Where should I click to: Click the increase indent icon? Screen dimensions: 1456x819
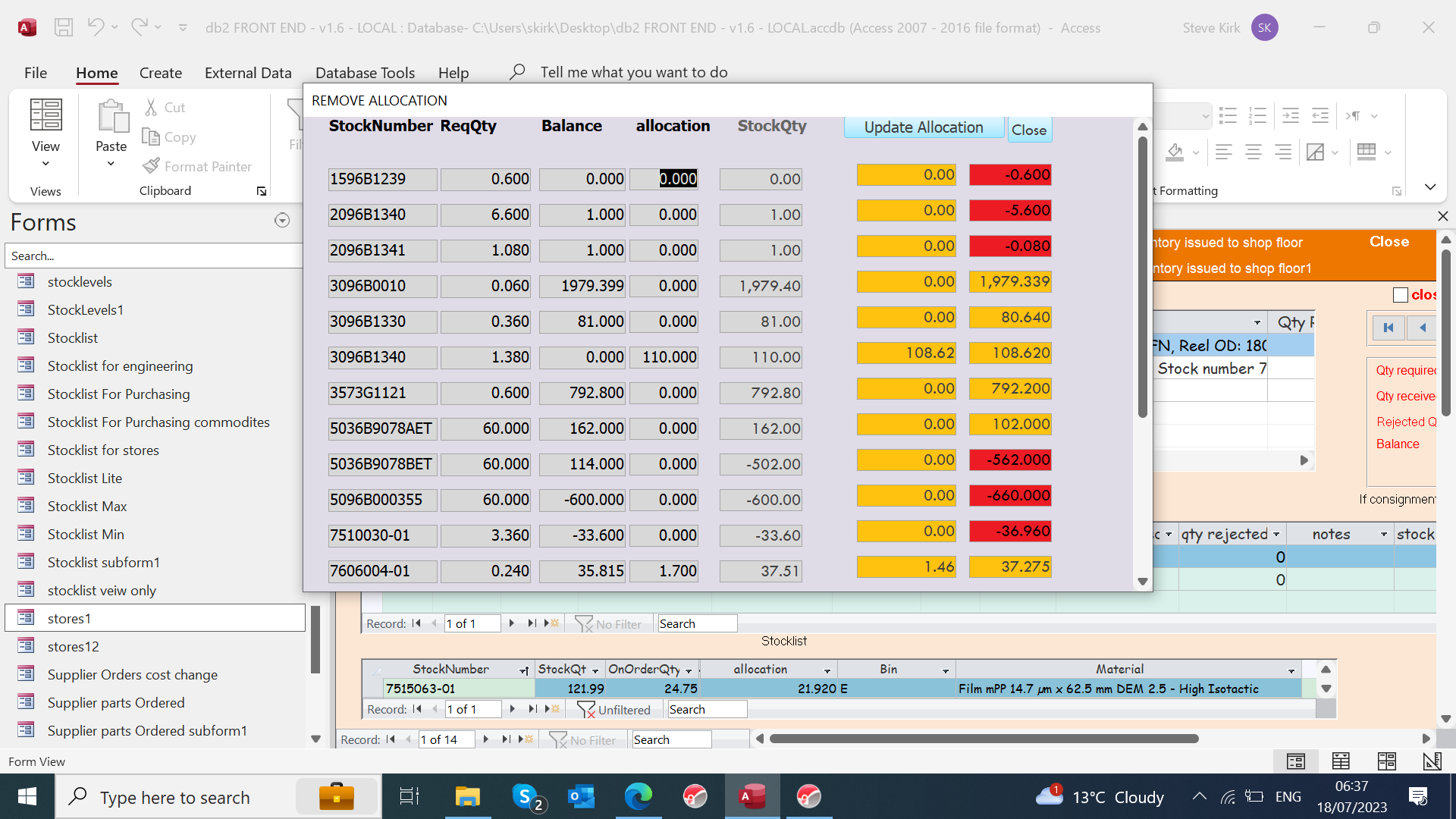coord(1291,116)
